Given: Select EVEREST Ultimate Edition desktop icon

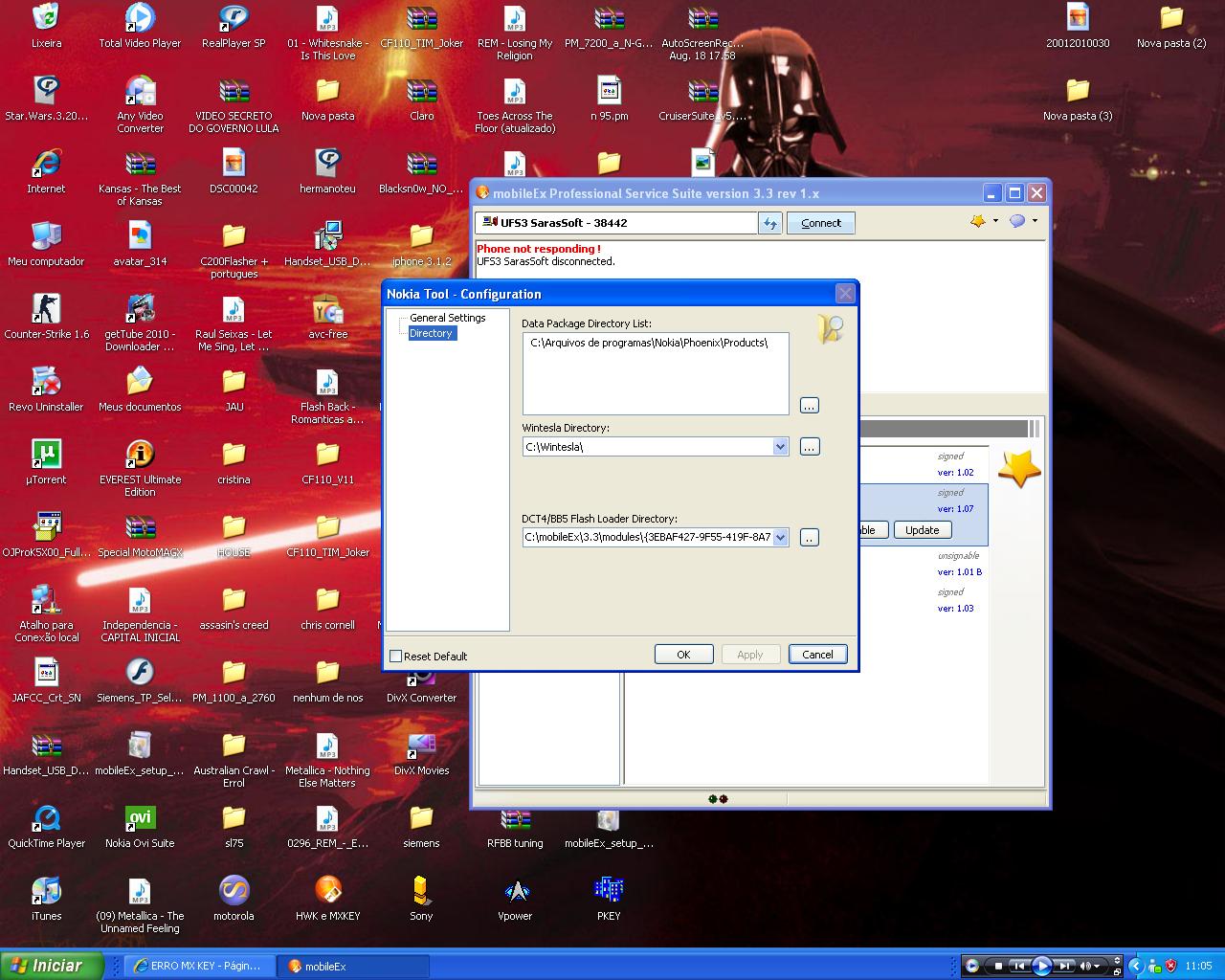Looking at the screenshot, I should (140, 469).
